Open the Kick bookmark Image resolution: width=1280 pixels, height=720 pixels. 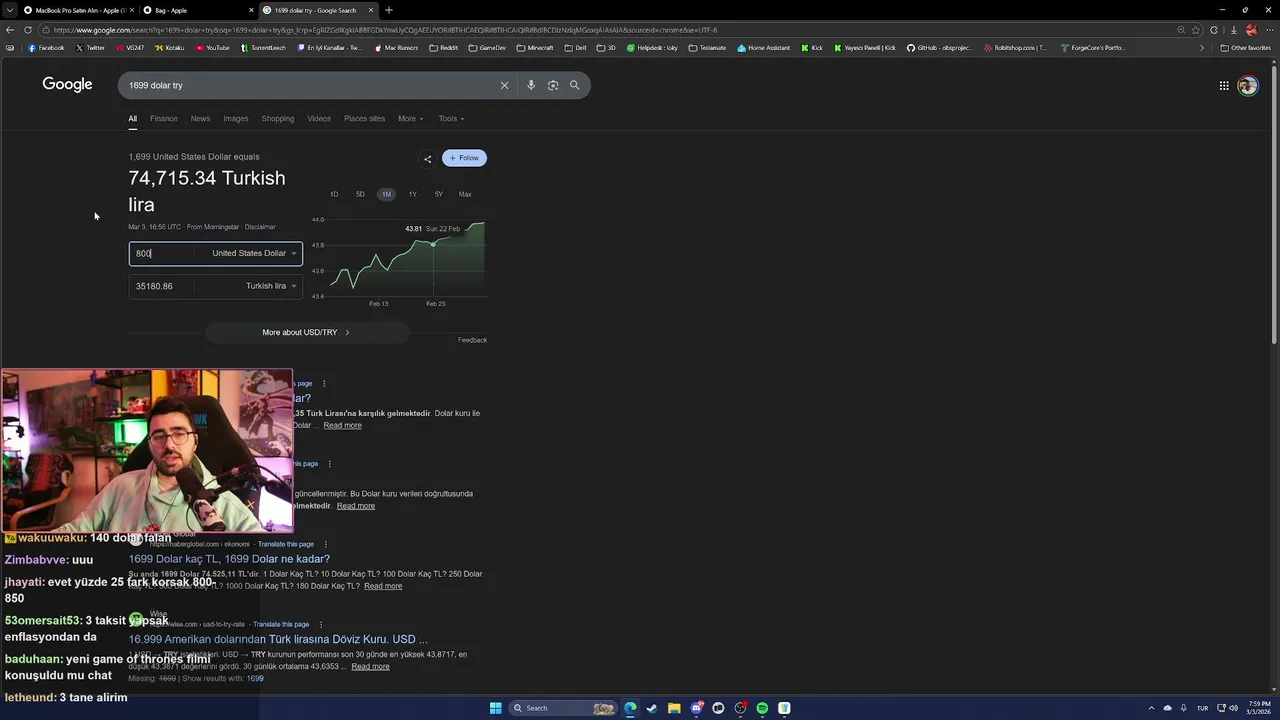tap(812, 48)
